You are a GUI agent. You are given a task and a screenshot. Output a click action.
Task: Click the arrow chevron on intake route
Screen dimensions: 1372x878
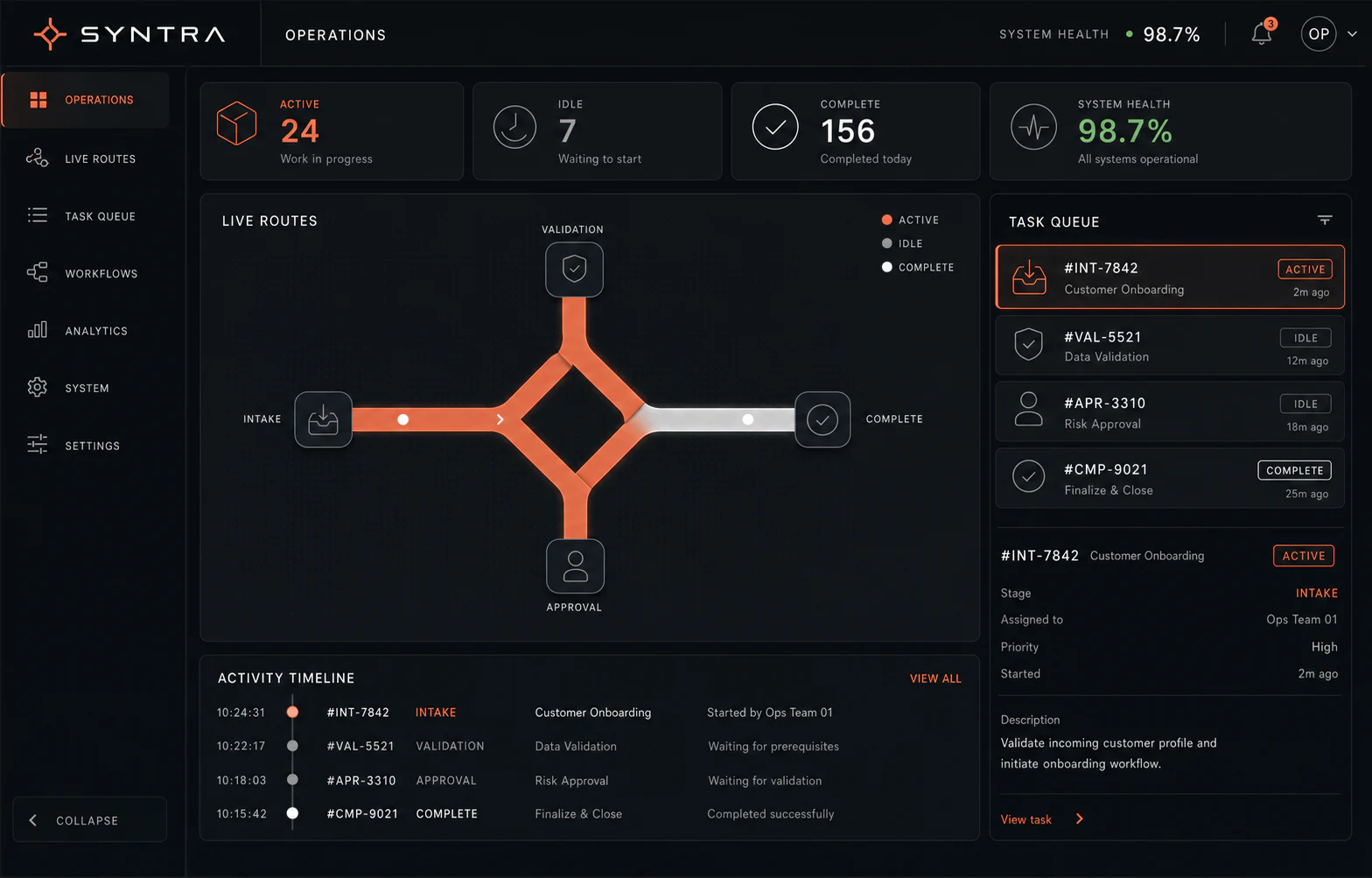point(500,419)
